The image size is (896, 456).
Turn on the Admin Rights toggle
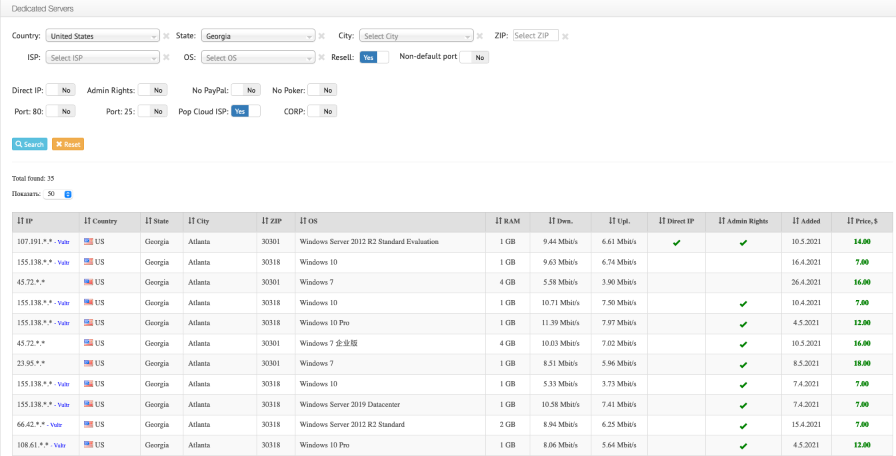pyautogui.click(x=152, y=90)
